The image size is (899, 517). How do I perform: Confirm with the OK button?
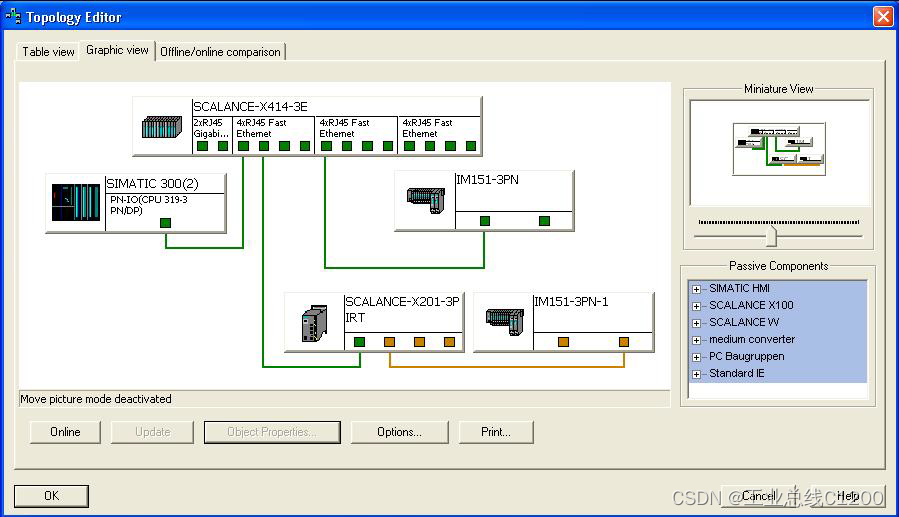52,496
